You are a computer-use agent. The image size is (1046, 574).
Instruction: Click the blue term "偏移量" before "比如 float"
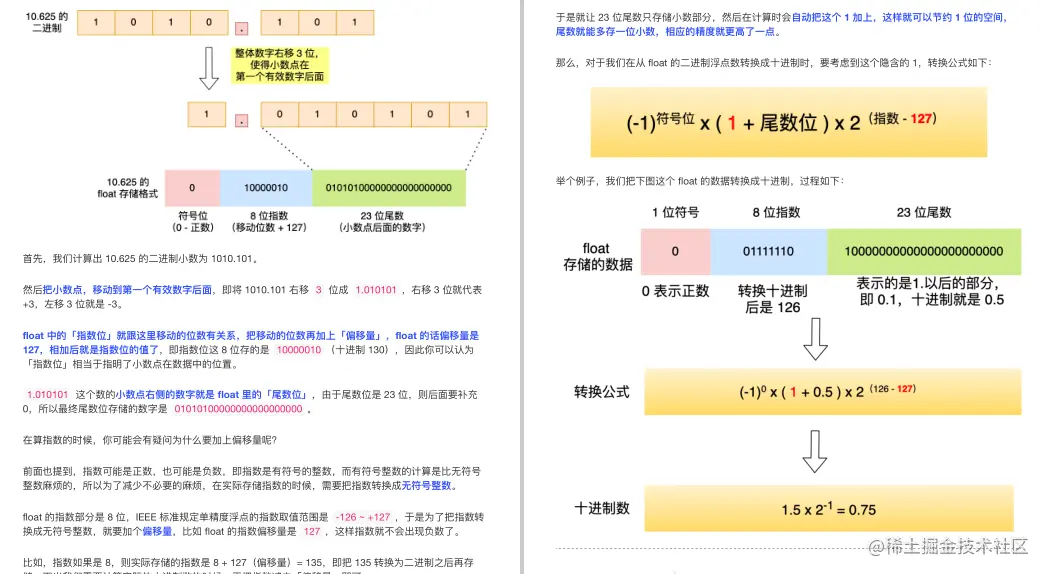157,531
